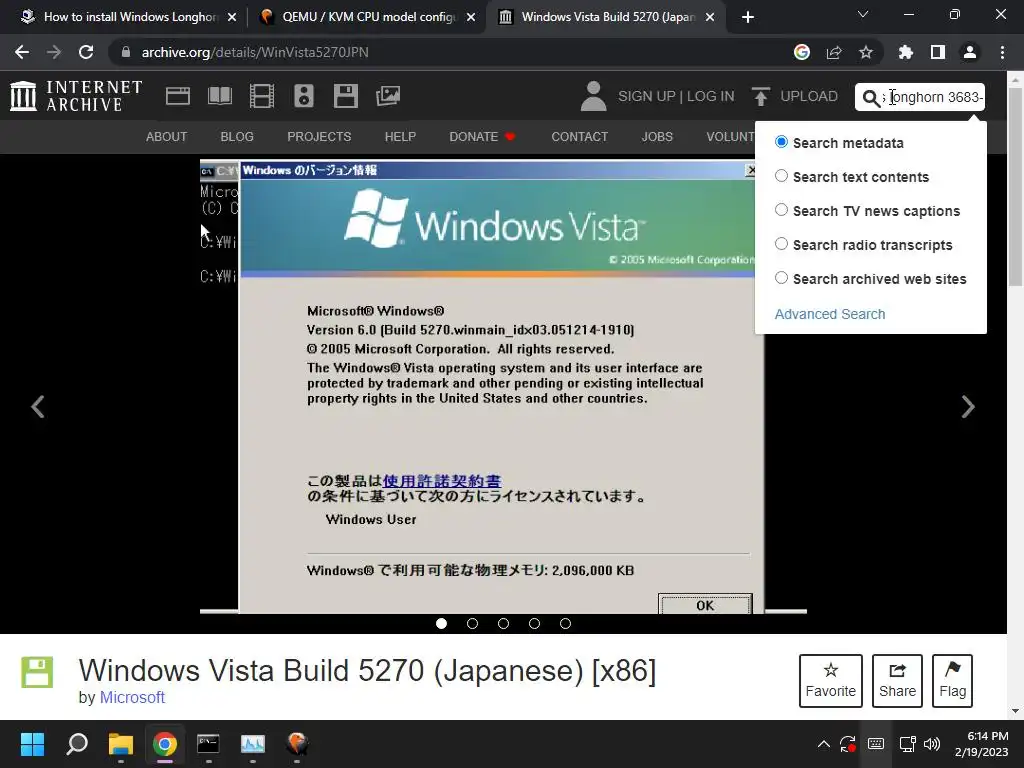Open the HELP menu item
1024x768 pixels.
(x=400, y=136)
